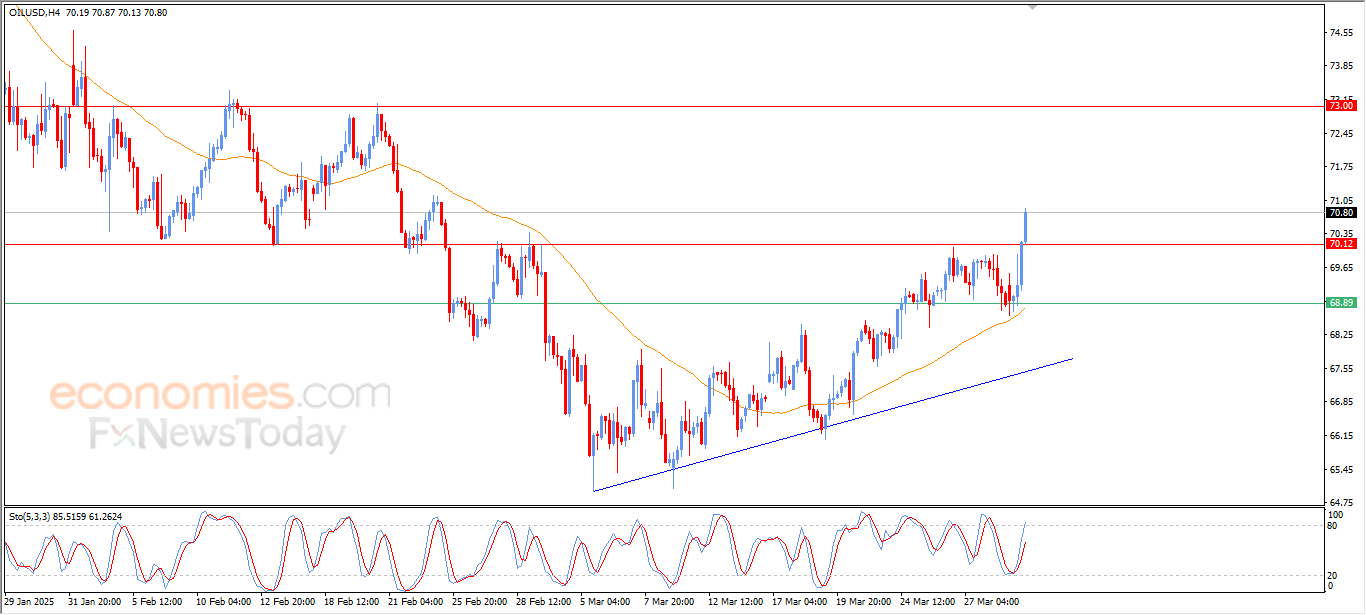The image size is (1366, 615).
Task: Click the 64.75 price axis value
Action: (x=1341, y=503)
